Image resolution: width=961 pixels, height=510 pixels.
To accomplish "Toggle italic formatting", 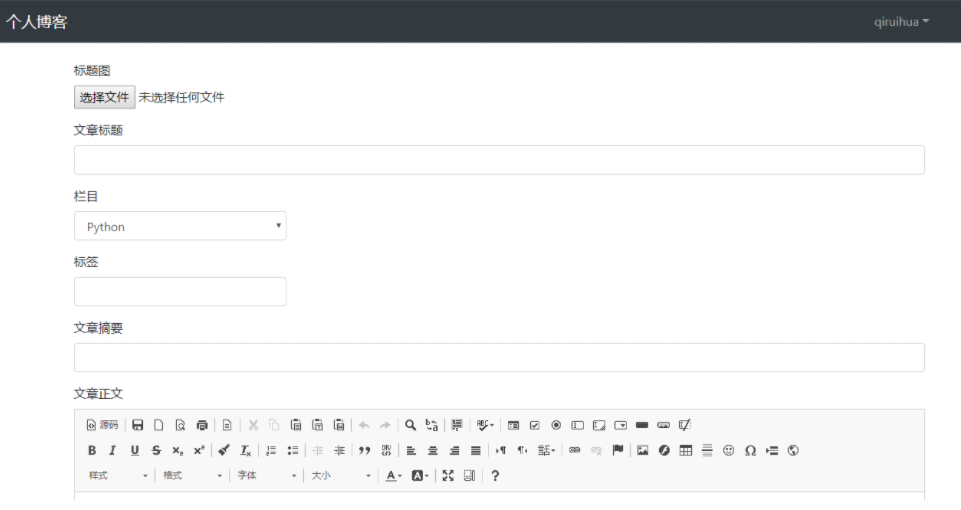I will pos(113,451).
